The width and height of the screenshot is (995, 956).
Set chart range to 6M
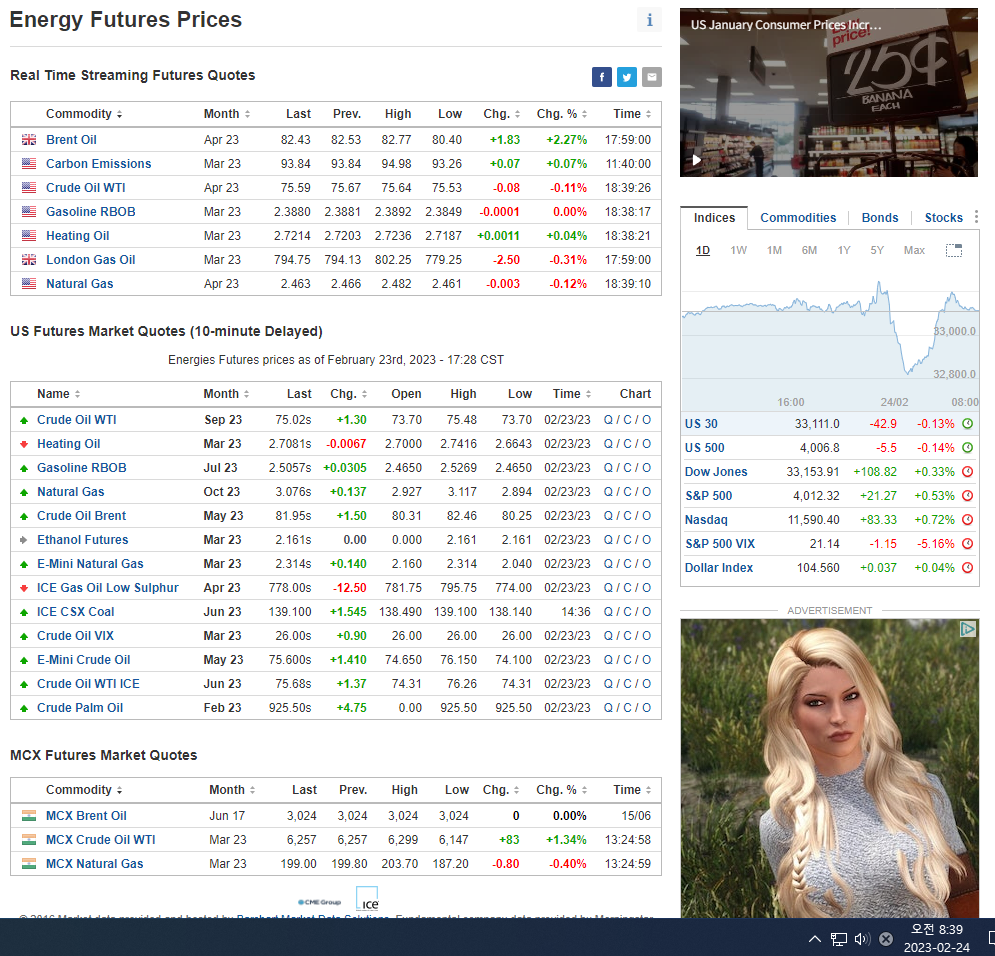(x=809, y=250)
